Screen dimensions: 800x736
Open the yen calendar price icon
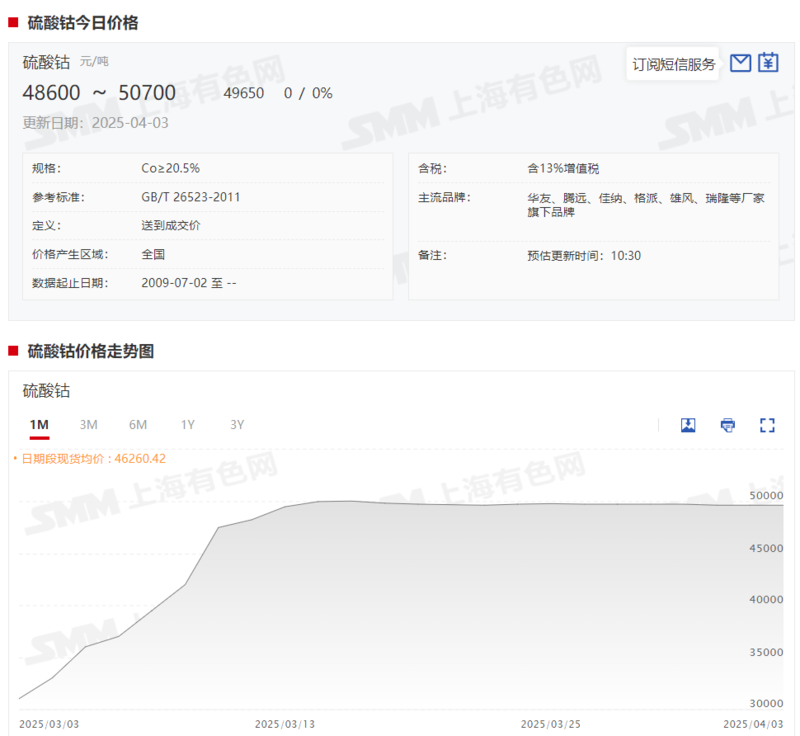coord(768,63)
